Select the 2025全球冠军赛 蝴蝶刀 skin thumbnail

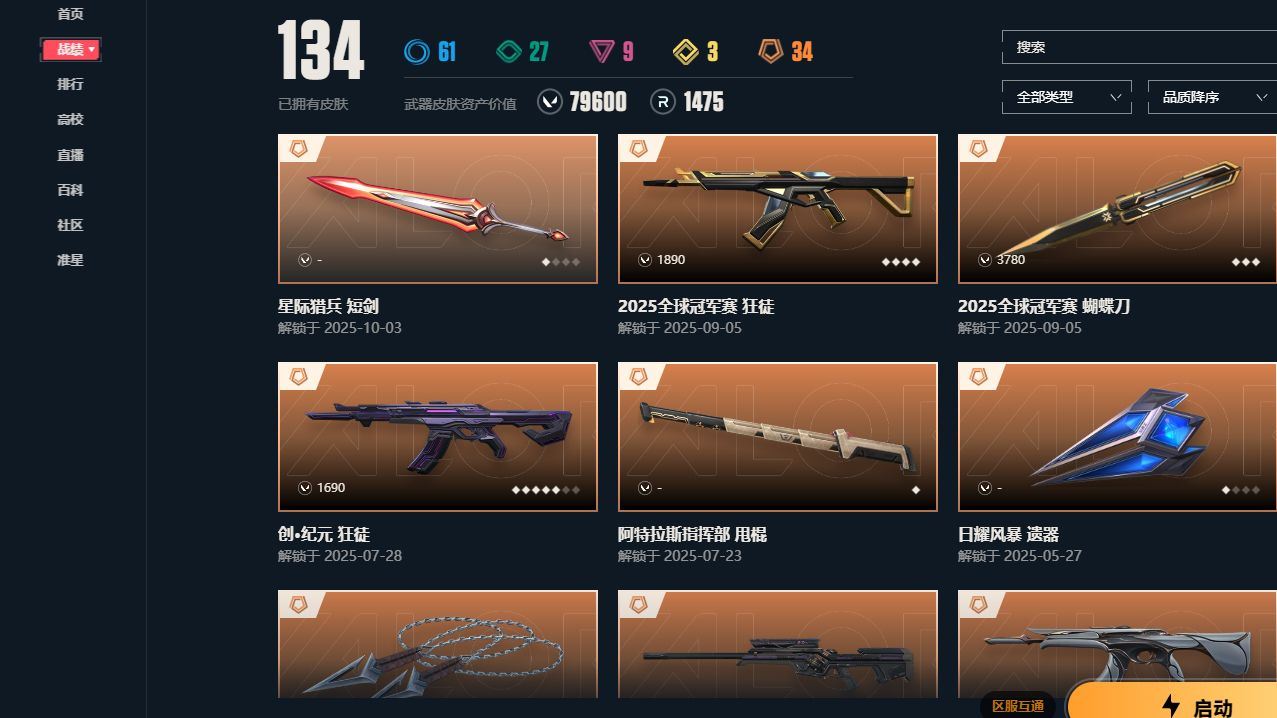tap(1117, 209)
